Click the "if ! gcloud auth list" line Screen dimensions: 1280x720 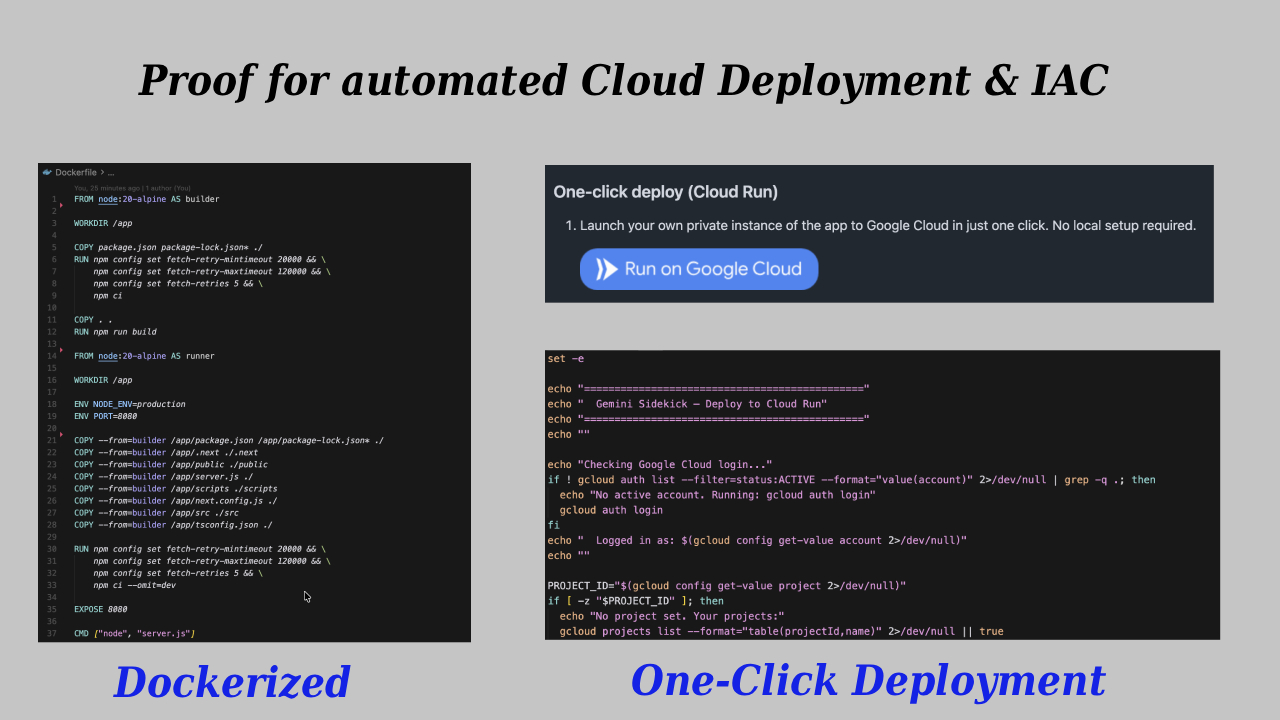(851, 480)
